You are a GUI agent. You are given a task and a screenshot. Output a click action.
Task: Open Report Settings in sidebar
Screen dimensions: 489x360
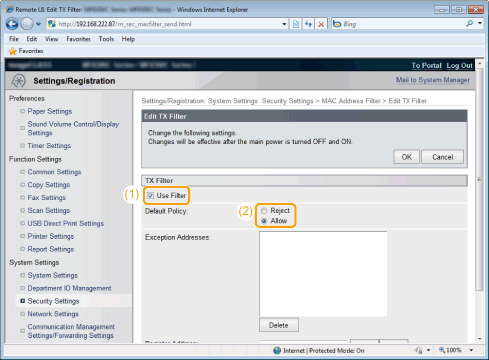pos(51,249)
